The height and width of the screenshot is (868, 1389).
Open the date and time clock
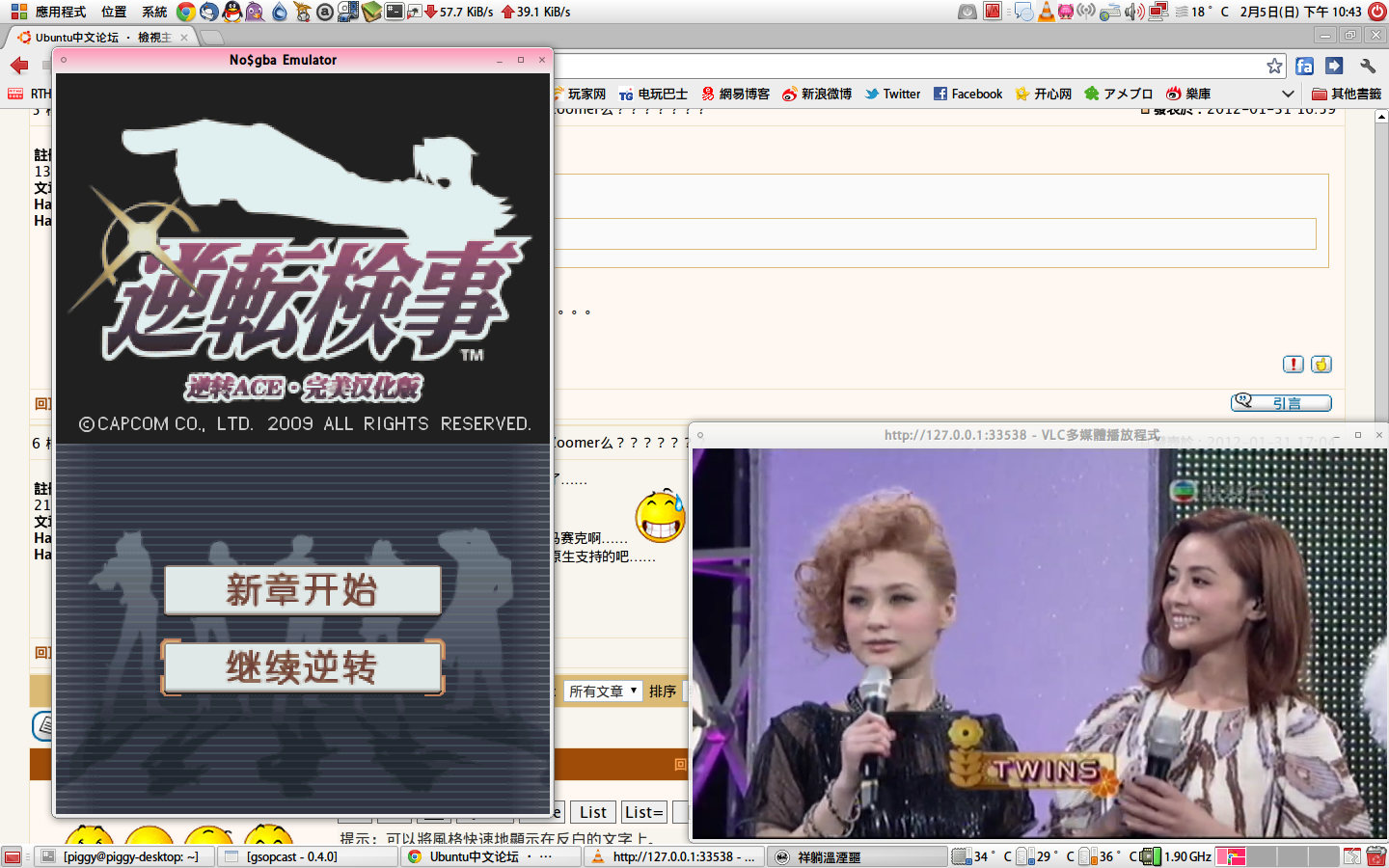1300,12
